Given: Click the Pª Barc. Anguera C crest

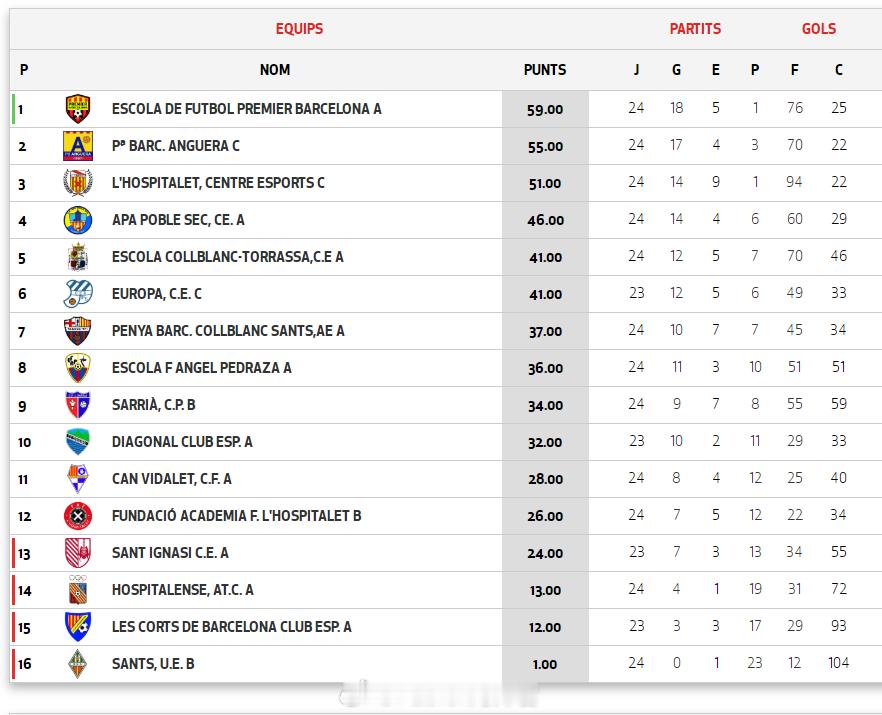Looking at the screenshot, I should [x=78, y=146].
